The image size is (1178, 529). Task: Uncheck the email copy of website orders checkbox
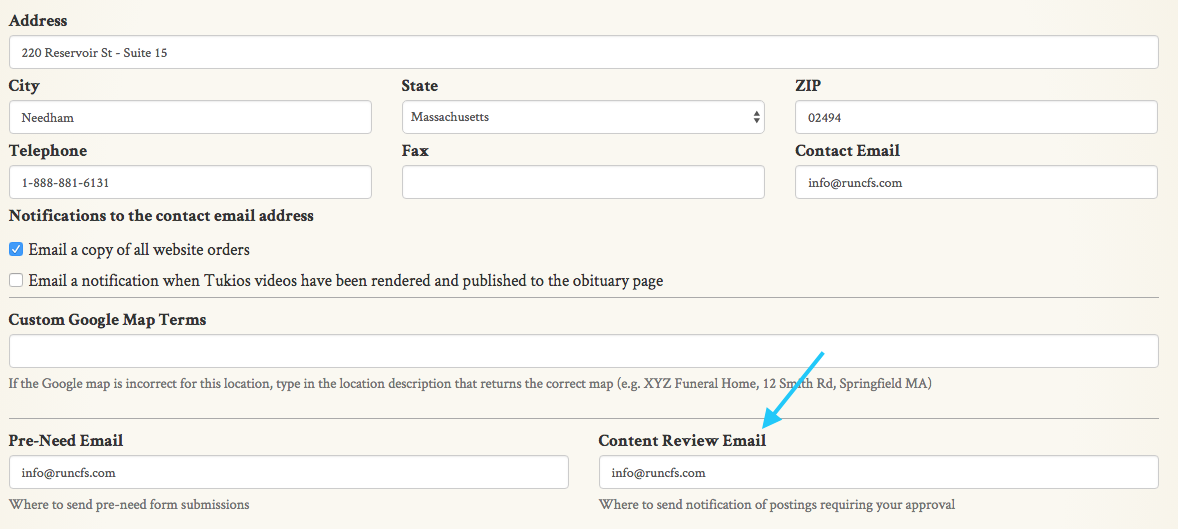click(x=16, y=249)
